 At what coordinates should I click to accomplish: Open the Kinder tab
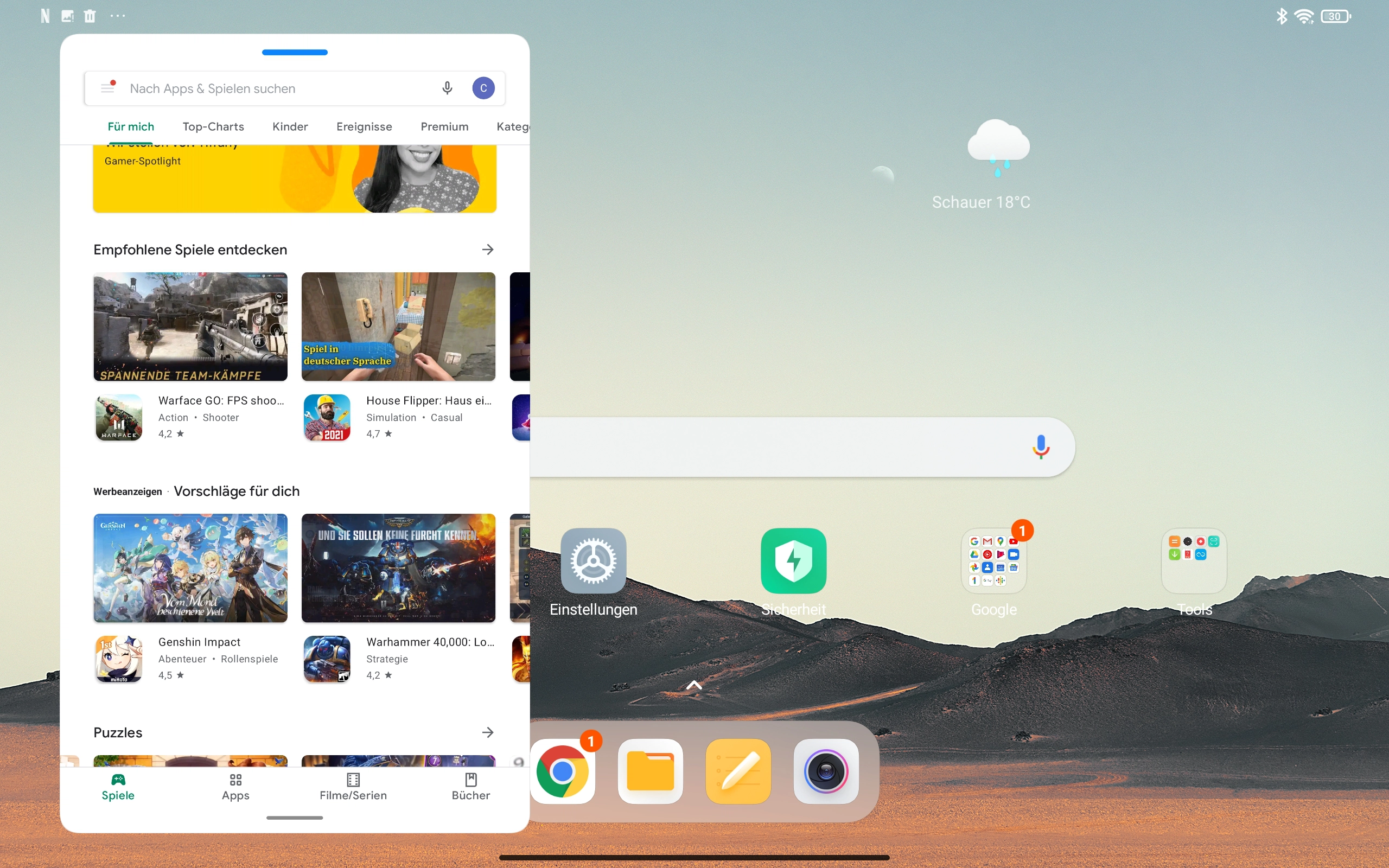[290, 126]
